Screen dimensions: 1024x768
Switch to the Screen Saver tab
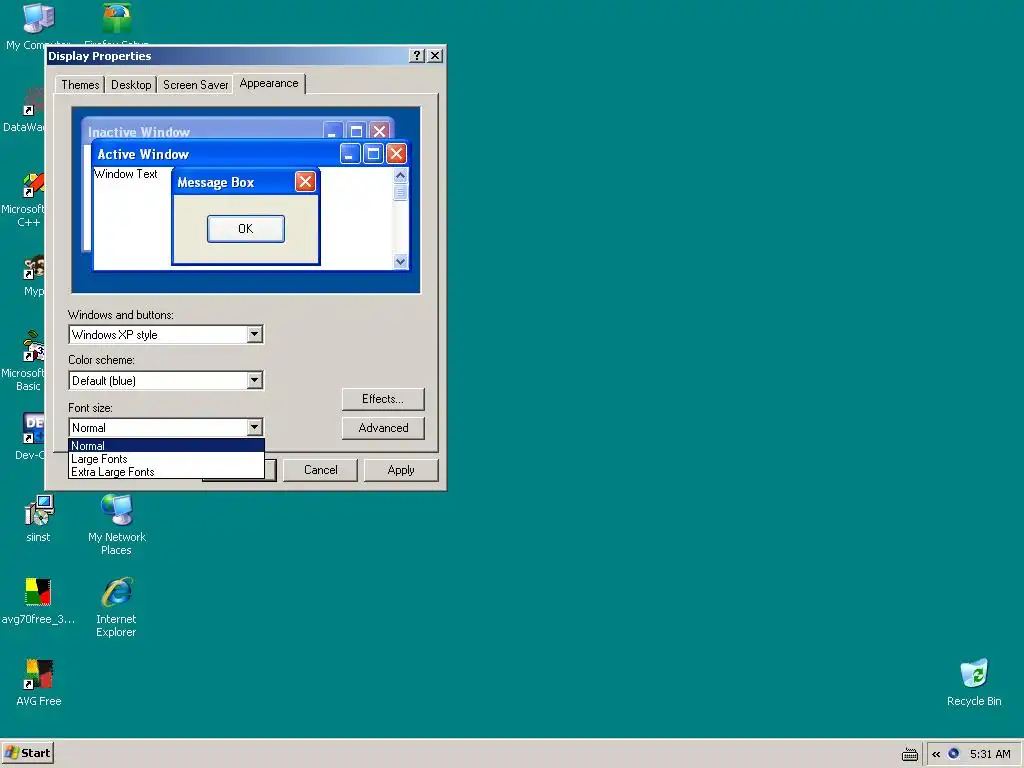[x=195, y=85]
